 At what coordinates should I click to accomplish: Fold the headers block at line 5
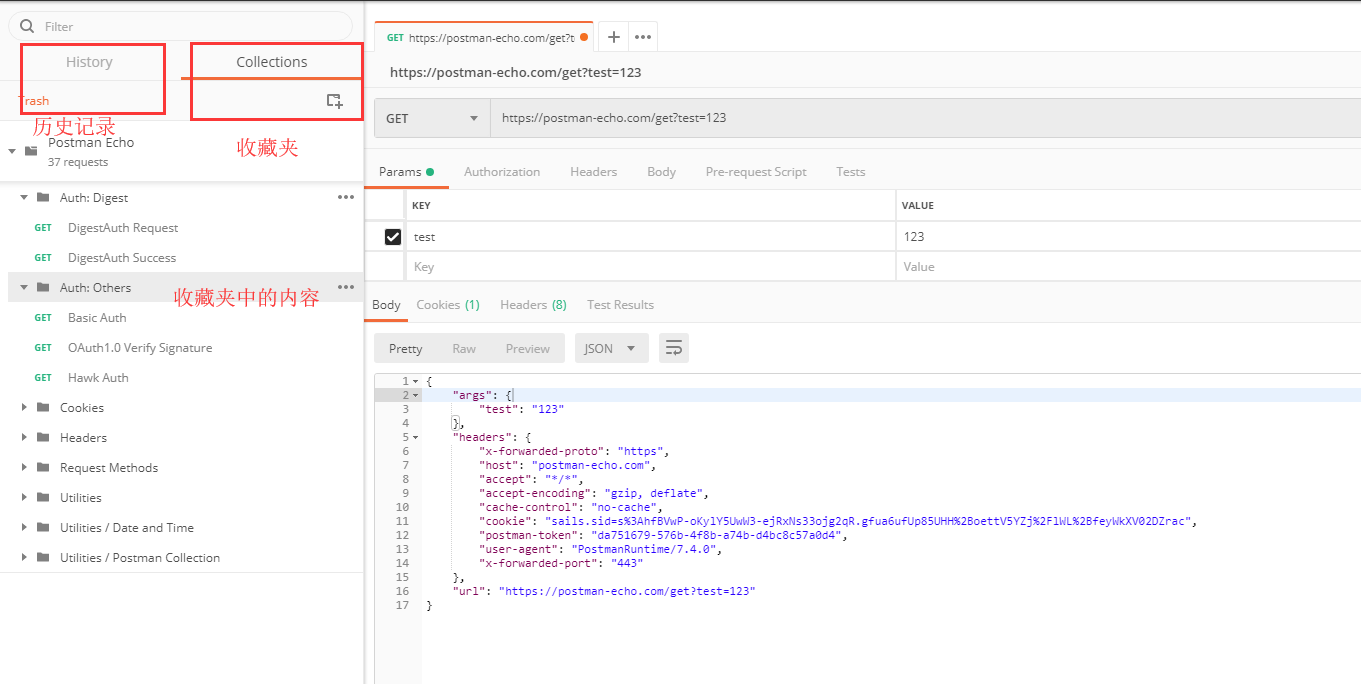[x=415, y=437]
